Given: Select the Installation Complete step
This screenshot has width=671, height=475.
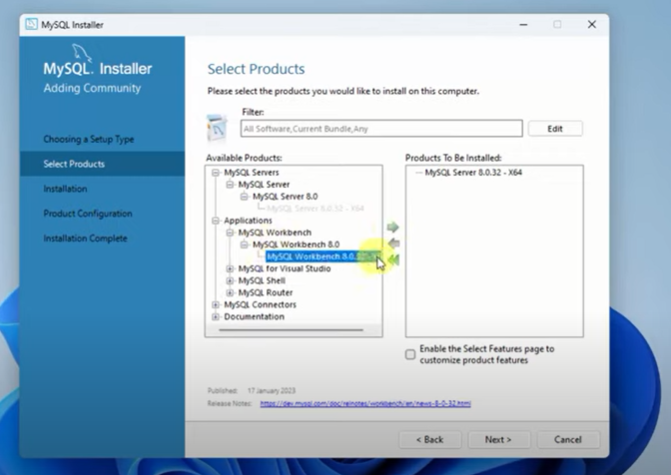Looking at the screenshot, I should (85, 238).
